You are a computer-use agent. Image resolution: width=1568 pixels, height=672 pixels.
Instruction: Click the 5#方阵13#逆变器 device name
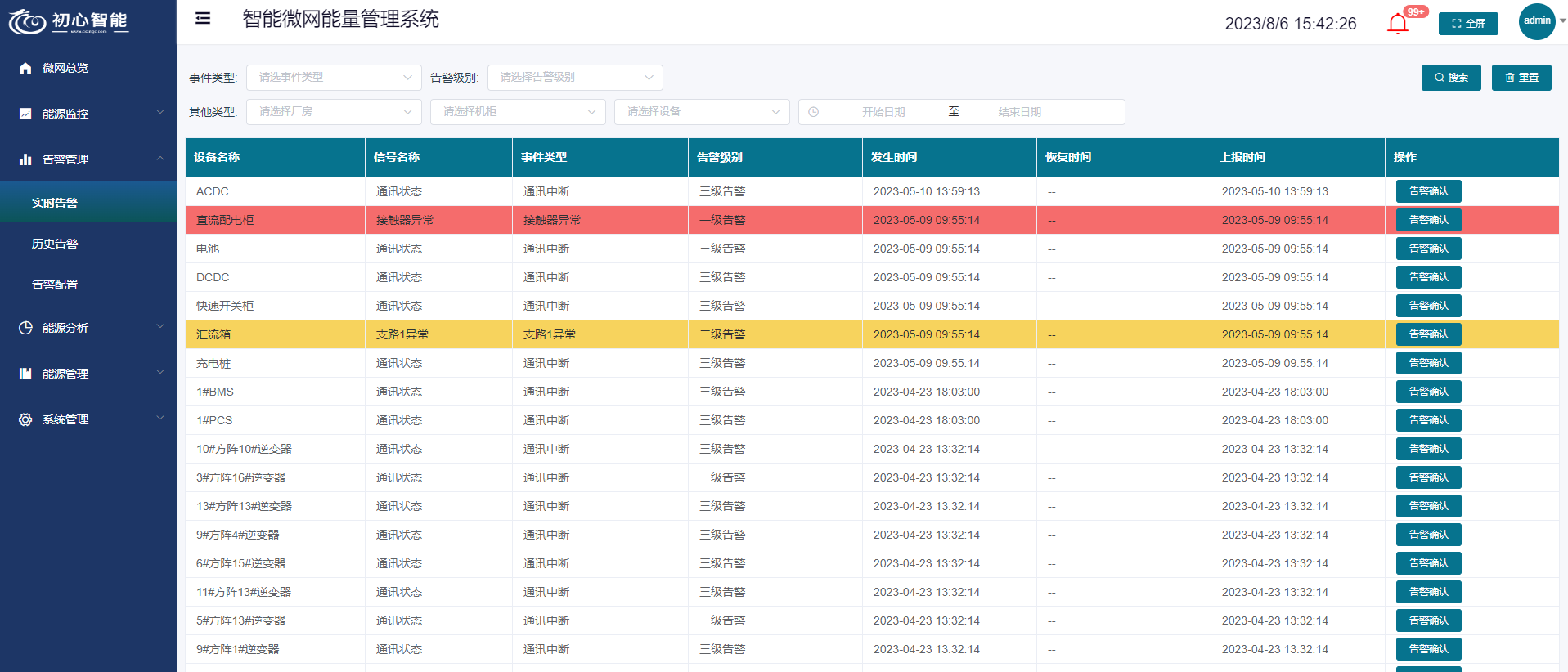point(240,620)
